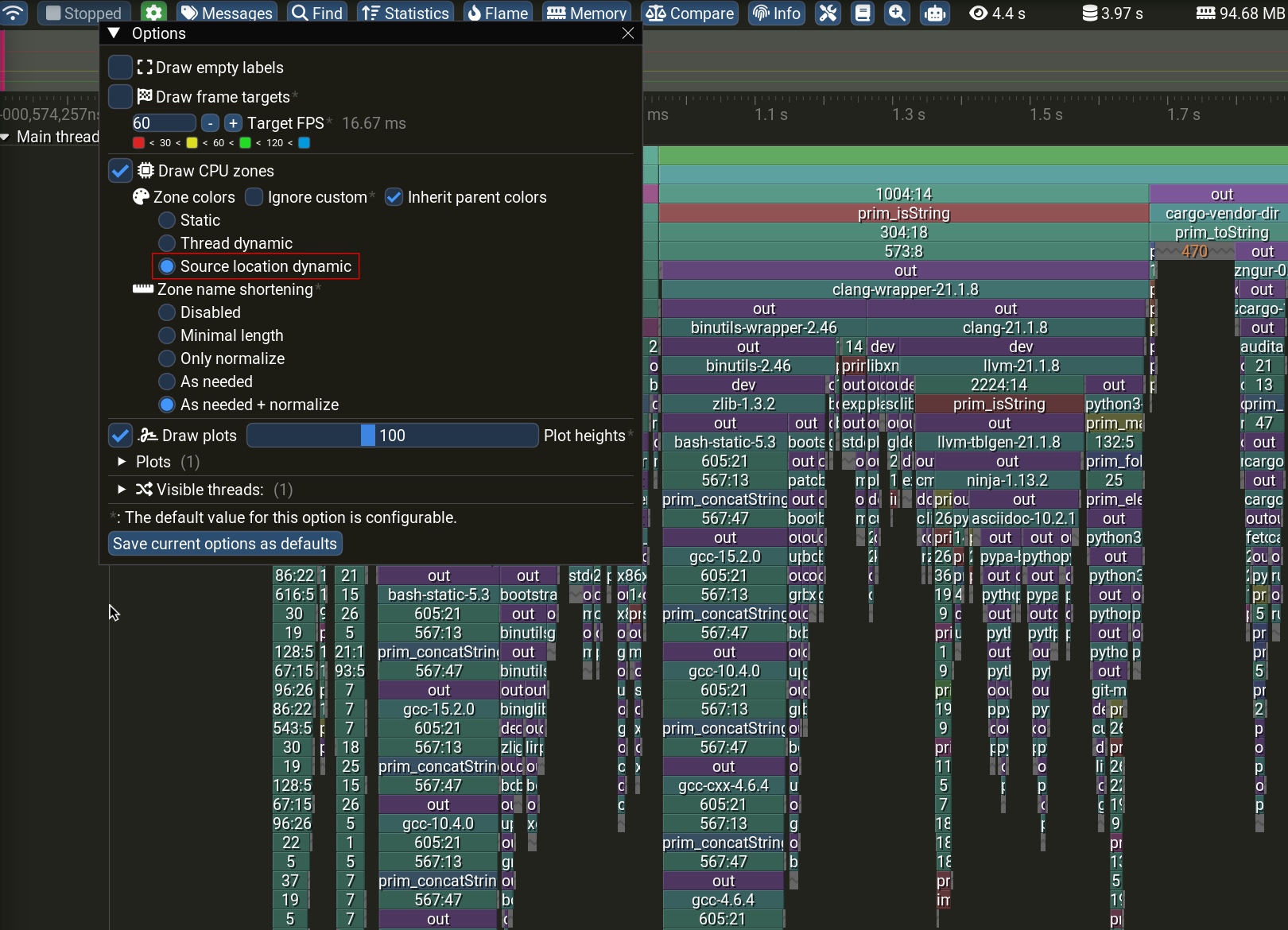This screenshot has width=1288, height=930.
Task: Increase target FPS with plus button
Action: [233, 123]
